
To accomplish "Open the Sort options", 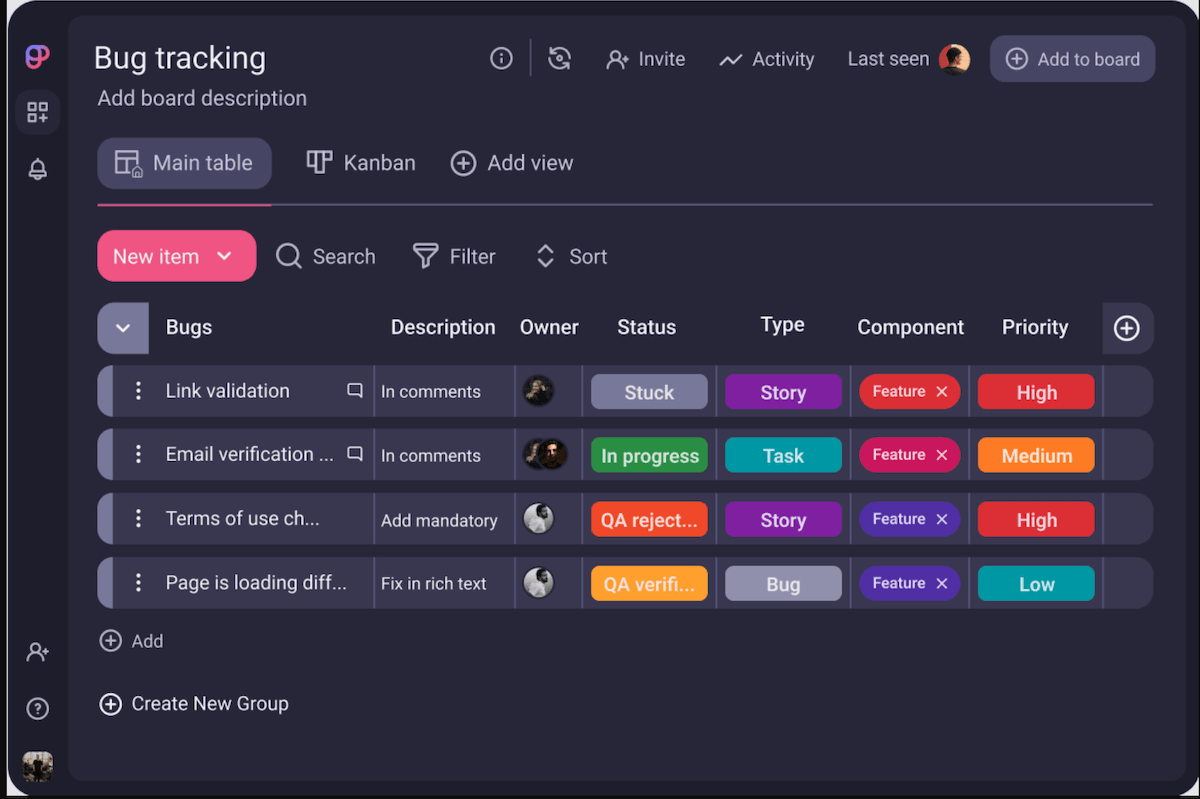I will (x=571, y=257).
